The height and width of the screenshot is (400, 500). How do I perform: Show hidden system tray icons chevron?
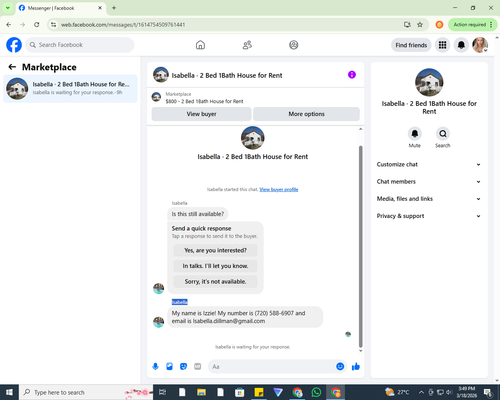[x=421, y=392]
